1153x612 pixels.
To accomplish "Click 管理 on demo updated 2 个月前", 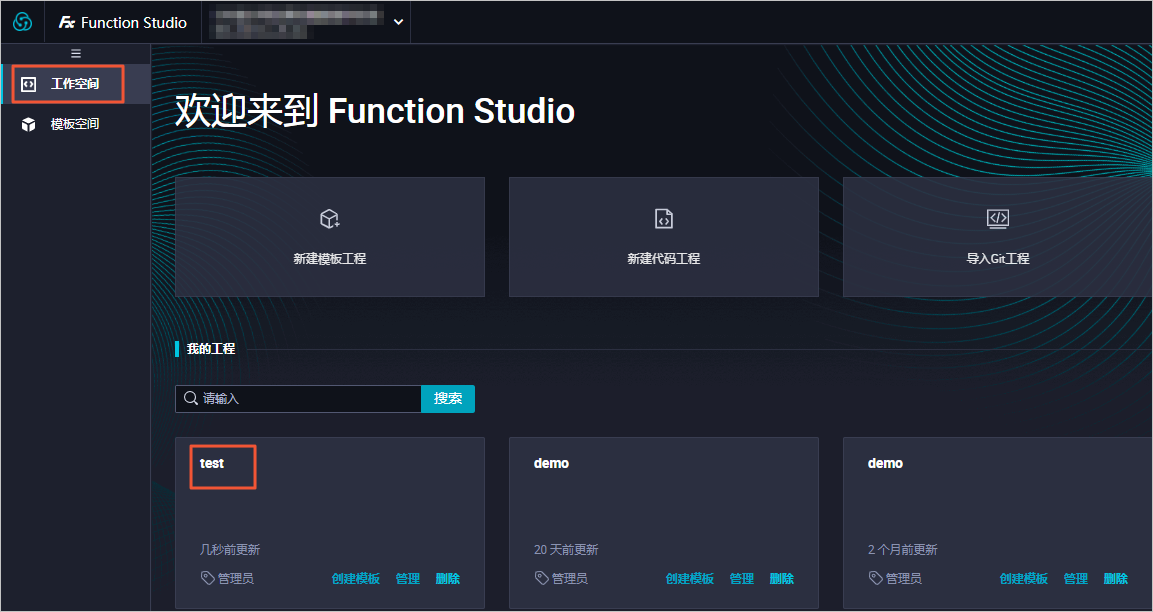I will pyautogui.click(x=1076, y=579).
